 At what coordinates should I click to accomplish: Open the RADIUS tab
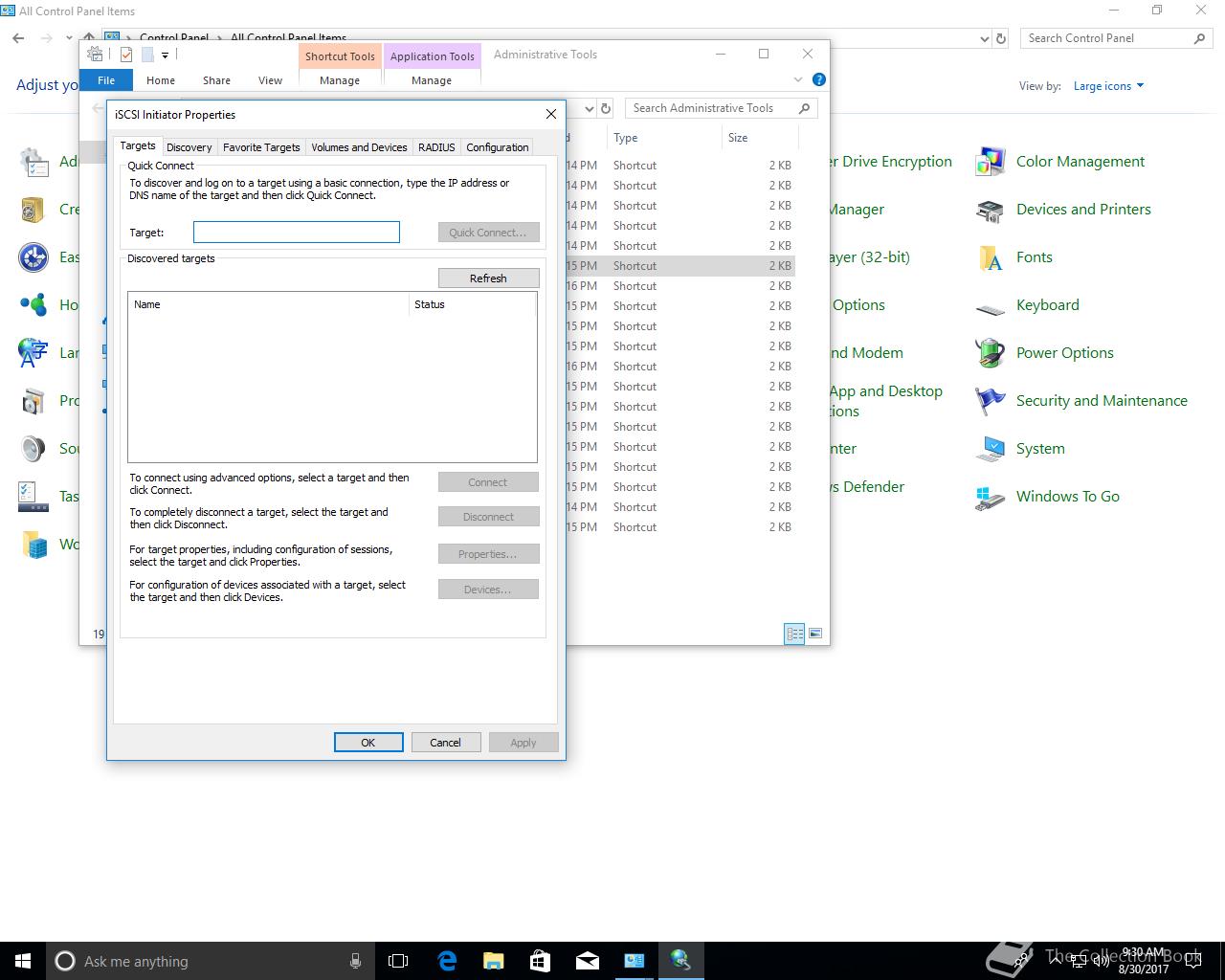coord(436,147)
